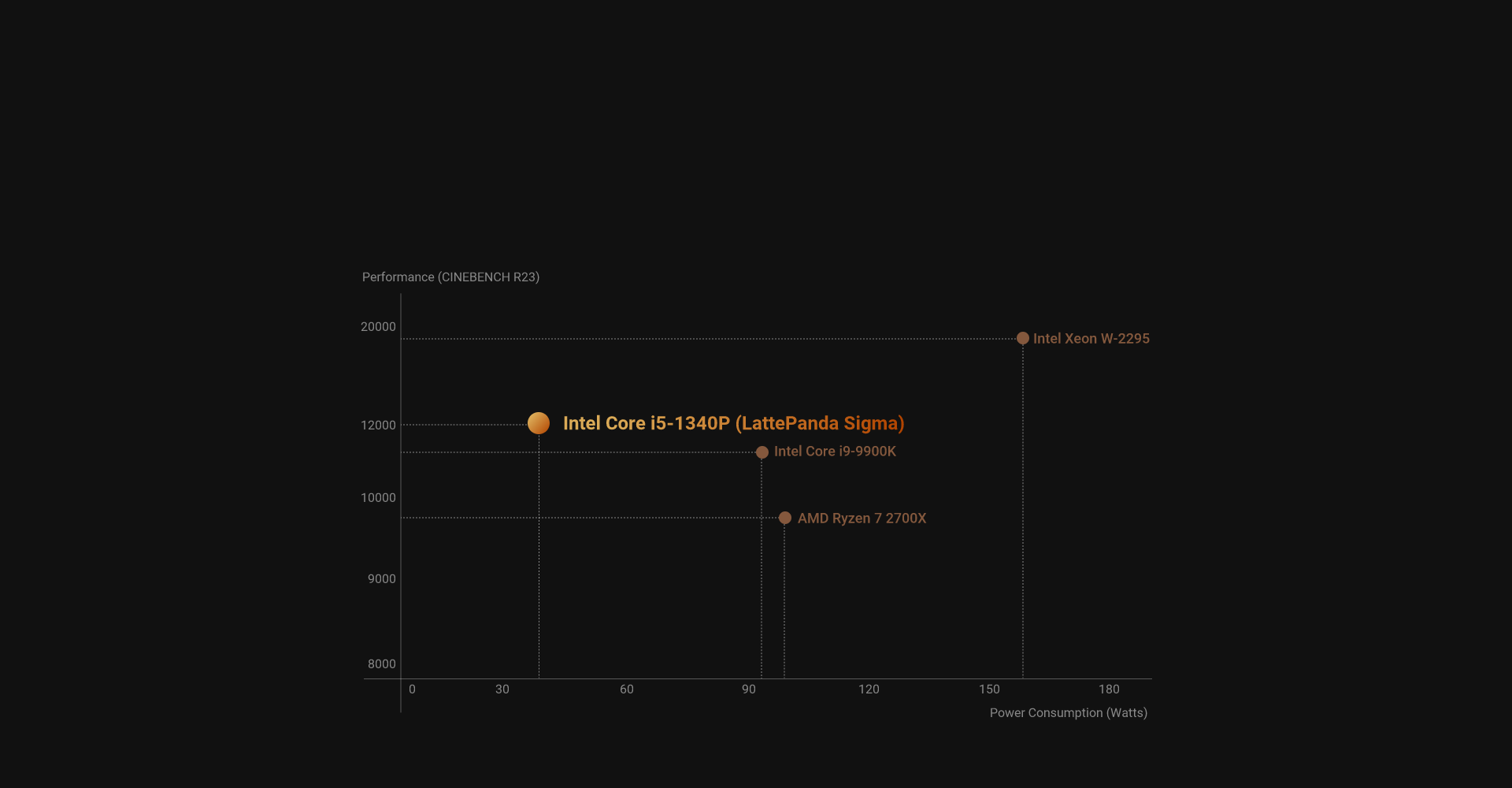Click the 10000 tick on the performance axis
1512x788 pixels.
click(x=378, y=498)
